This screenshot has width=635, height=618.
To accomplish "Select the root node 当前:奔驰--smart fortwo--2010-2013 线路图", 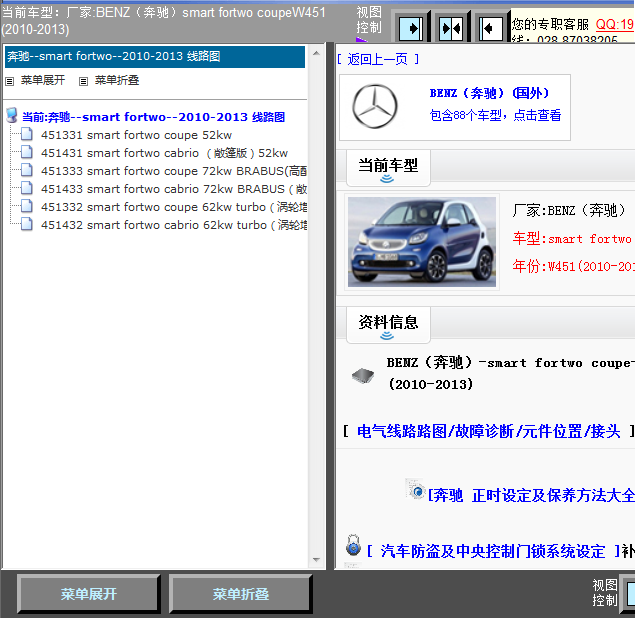I will [x=153, y=117].
